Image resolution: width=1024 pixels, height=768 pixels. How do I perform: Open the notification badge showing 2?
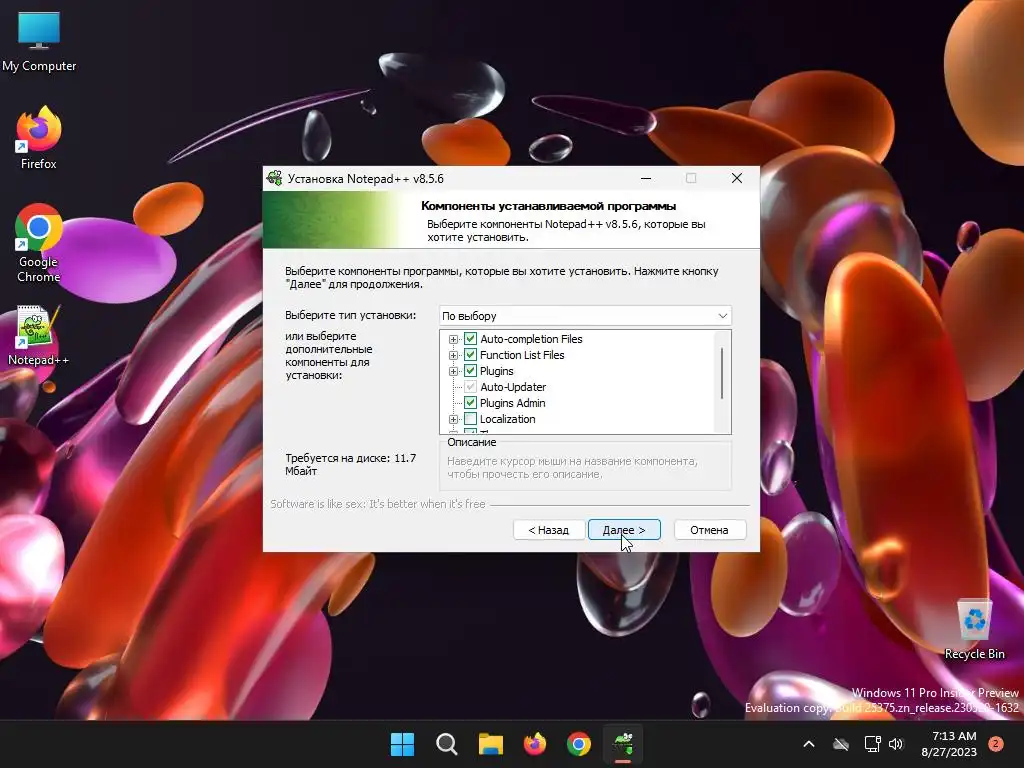click(x=996, y=744)
